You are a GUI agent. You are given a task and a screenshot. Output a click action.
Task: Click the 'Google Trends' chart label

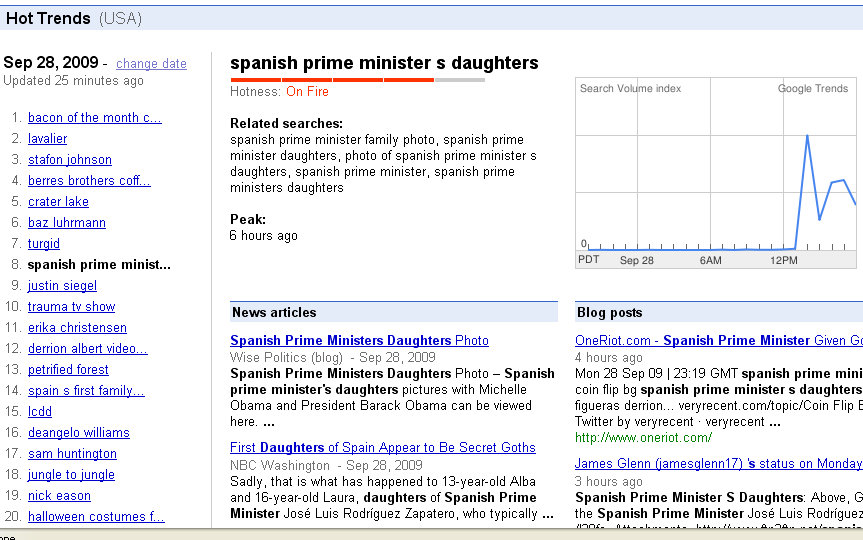pos(813,89)
